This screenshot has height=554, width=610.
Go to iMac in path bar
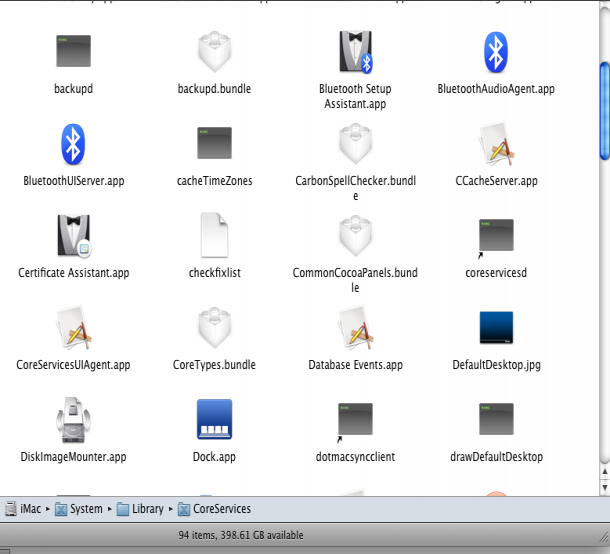[31, 509]
